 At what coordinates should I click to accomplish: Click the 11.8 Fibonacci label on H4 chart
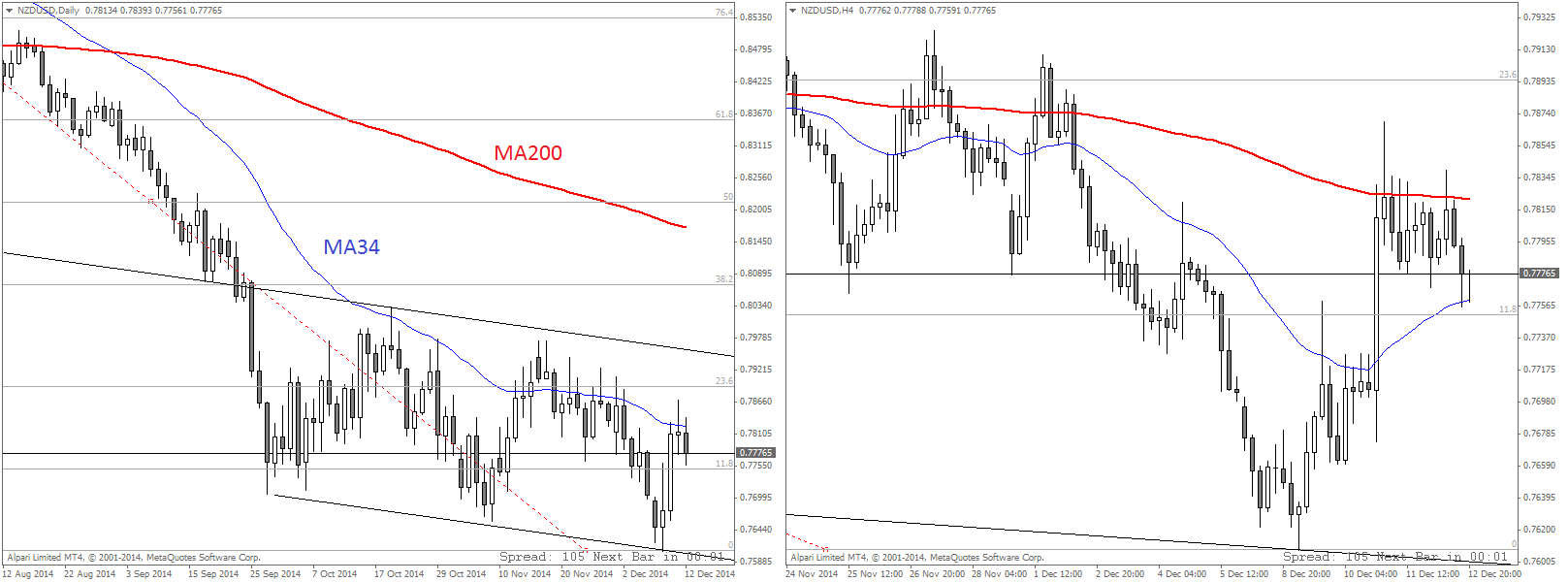click(1507, 309)
